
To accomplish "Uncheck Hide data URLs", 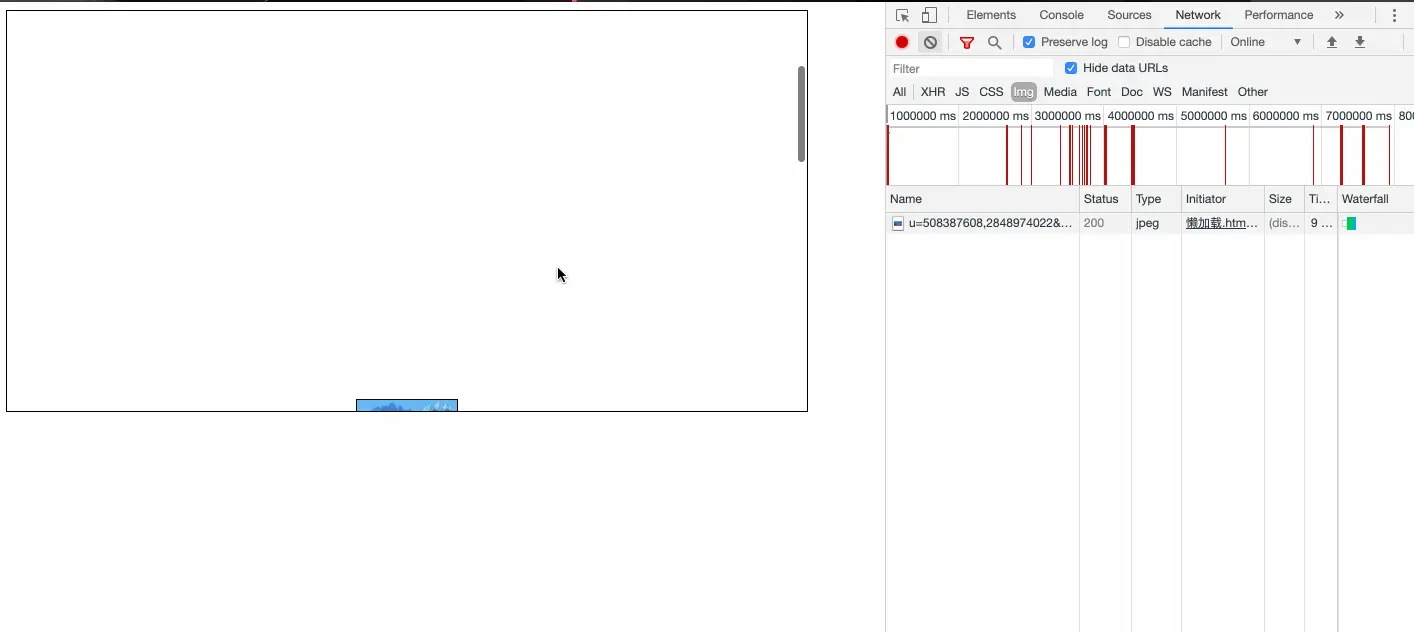I will click(x=1071, y=68).
